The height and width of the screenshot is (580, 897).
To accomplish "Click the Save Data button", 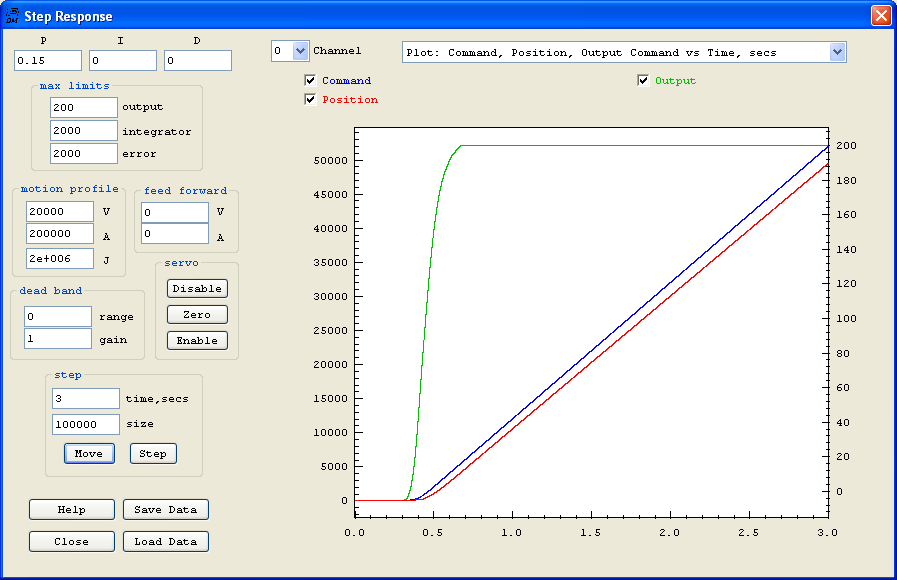I will (166, 510).
